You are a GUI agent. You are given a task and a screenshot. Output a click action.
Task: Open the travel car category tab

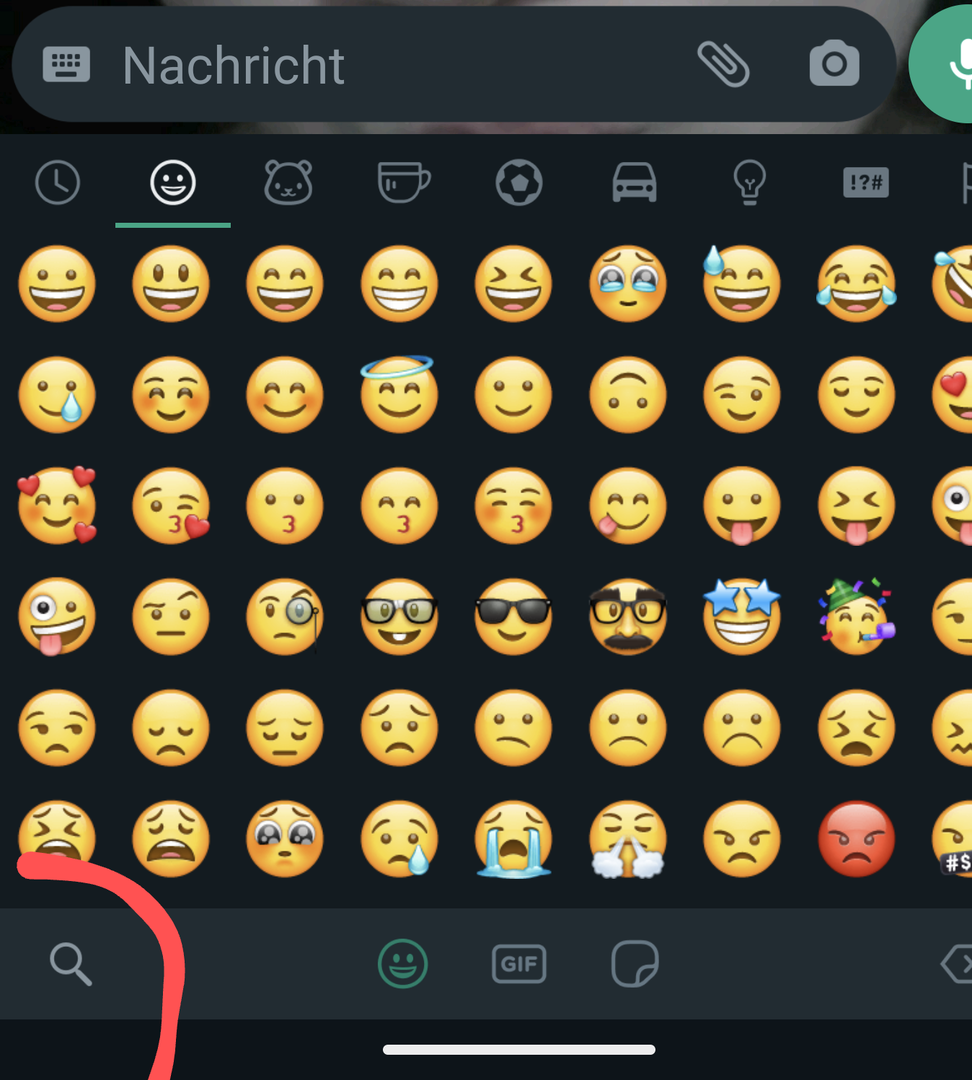pos(634,183)
